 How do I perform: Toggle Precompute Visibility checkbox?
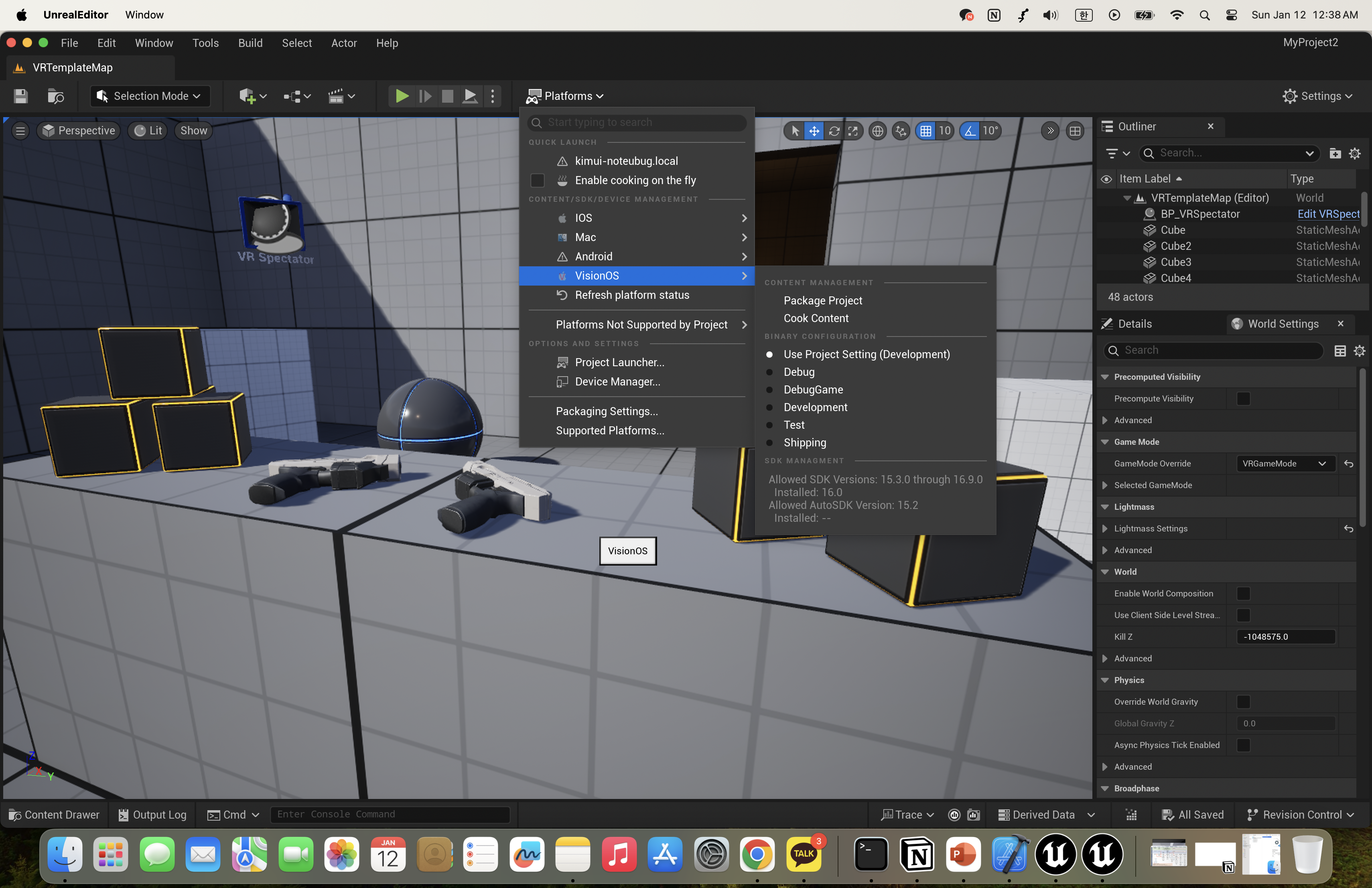tap(1243, 399)
